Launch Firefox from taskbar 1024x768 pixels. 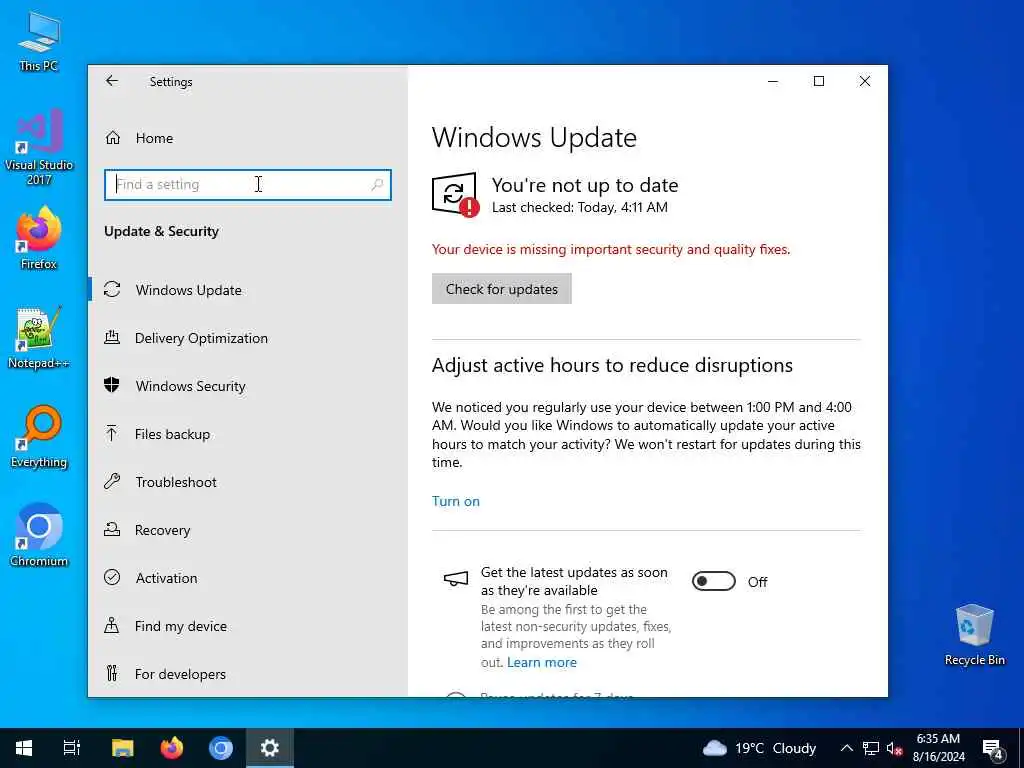(172, 748)
